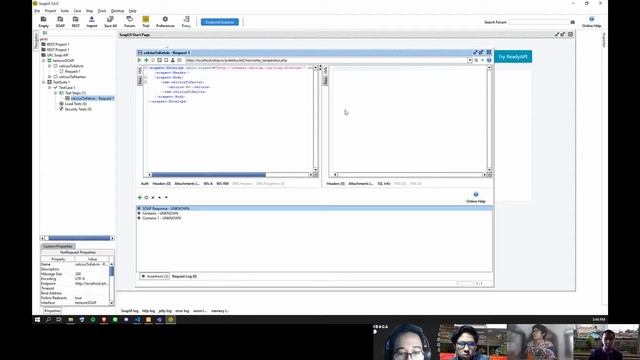
Task: Submit request with green play arrow
Action: click(x=140, y=60)
